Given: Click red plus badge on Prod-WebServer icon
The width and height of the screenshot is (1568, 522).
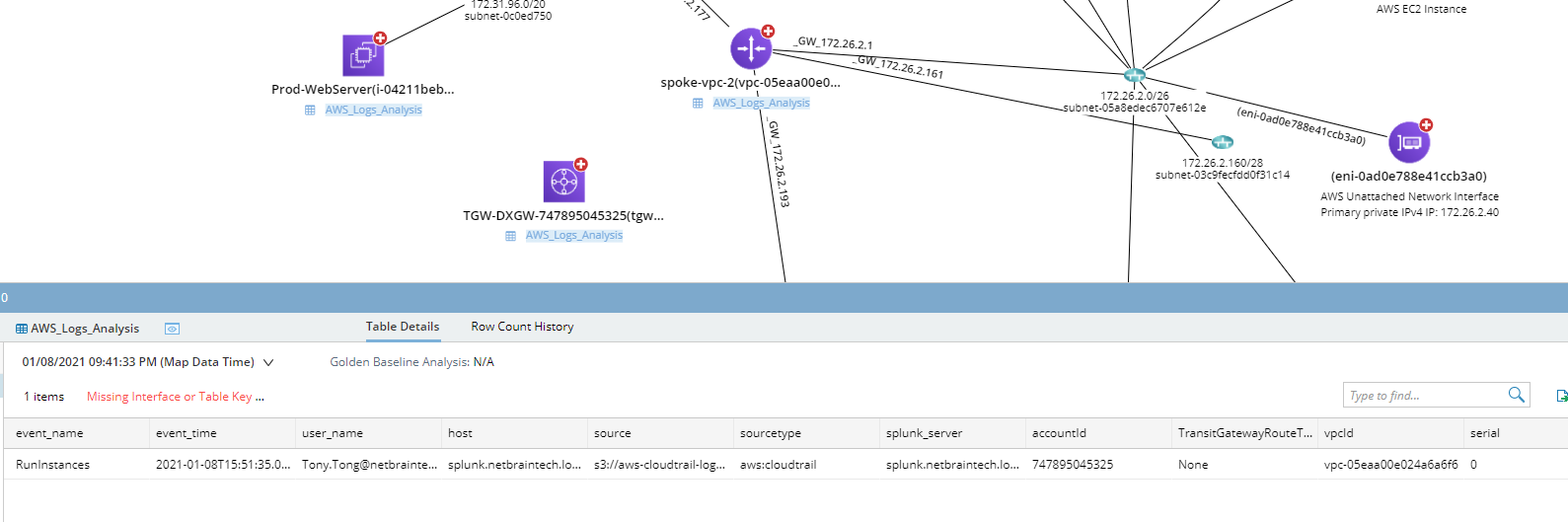Looking at the screenshot, I should click(x=380, y=38).
